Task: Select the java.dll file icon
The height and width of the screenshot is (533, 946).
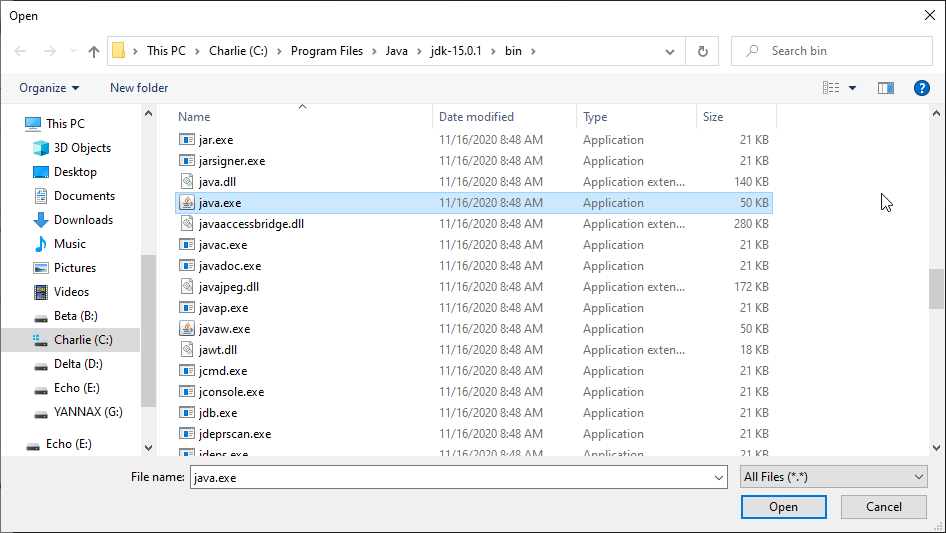Action: point(187,182)
